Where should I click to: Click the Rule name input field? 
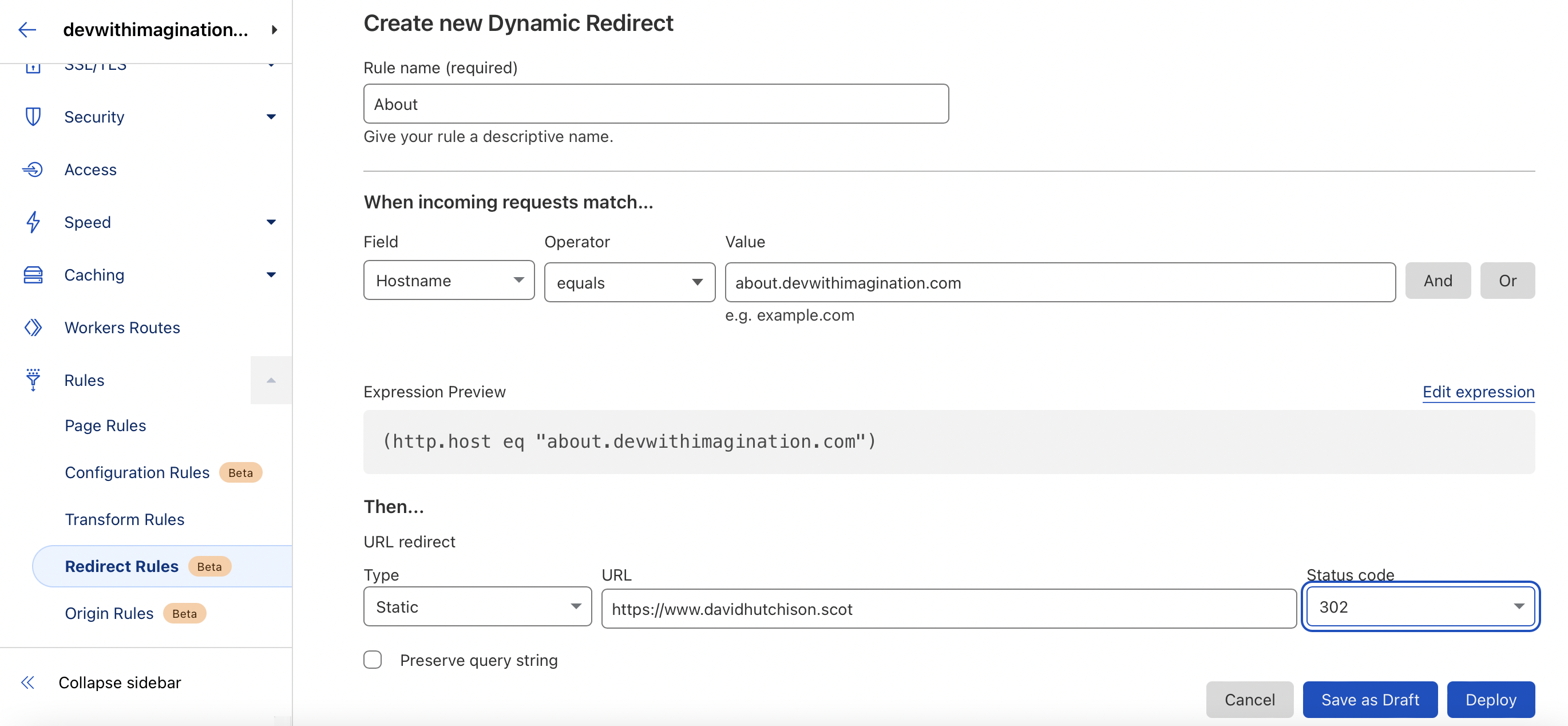656,103
